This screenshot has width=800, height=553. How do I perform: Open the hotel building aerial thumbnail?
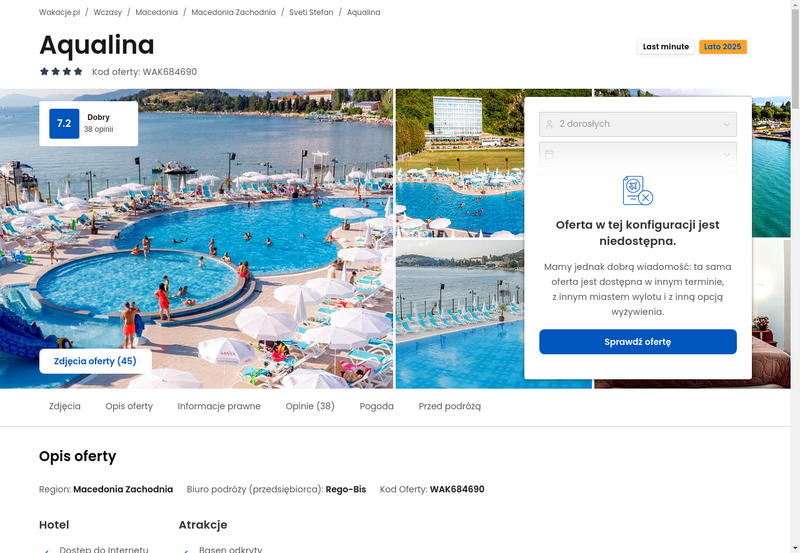(x=460, y=163)
